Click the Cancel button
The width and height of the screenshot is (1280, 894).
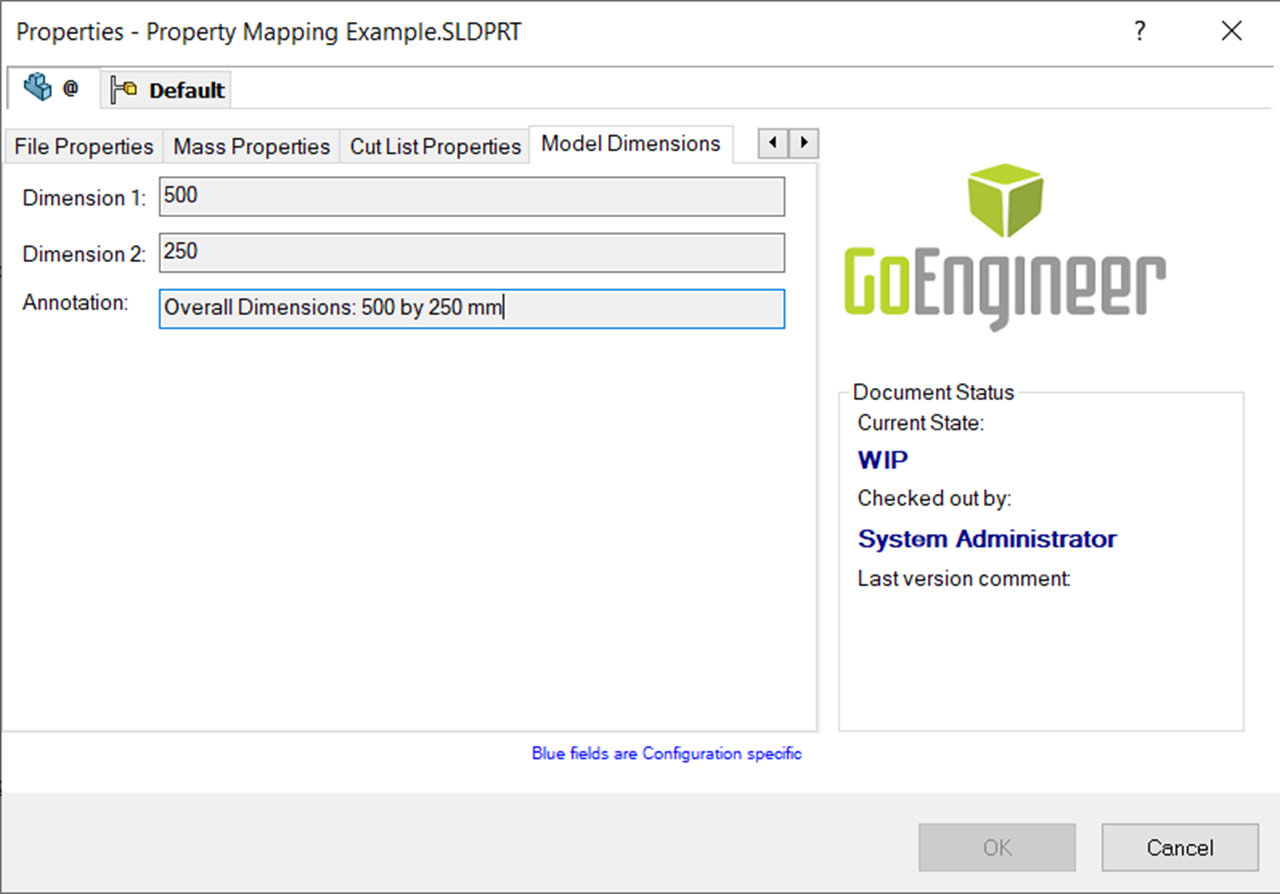[x=1180, y=848]
